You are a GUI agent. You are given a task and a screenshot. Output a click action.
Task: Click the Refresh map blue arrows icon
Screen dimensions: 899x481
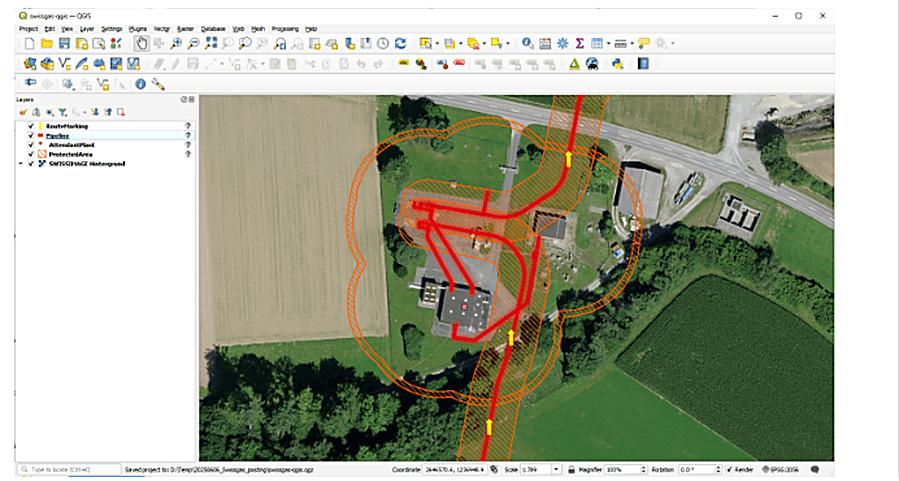point(400,44)
